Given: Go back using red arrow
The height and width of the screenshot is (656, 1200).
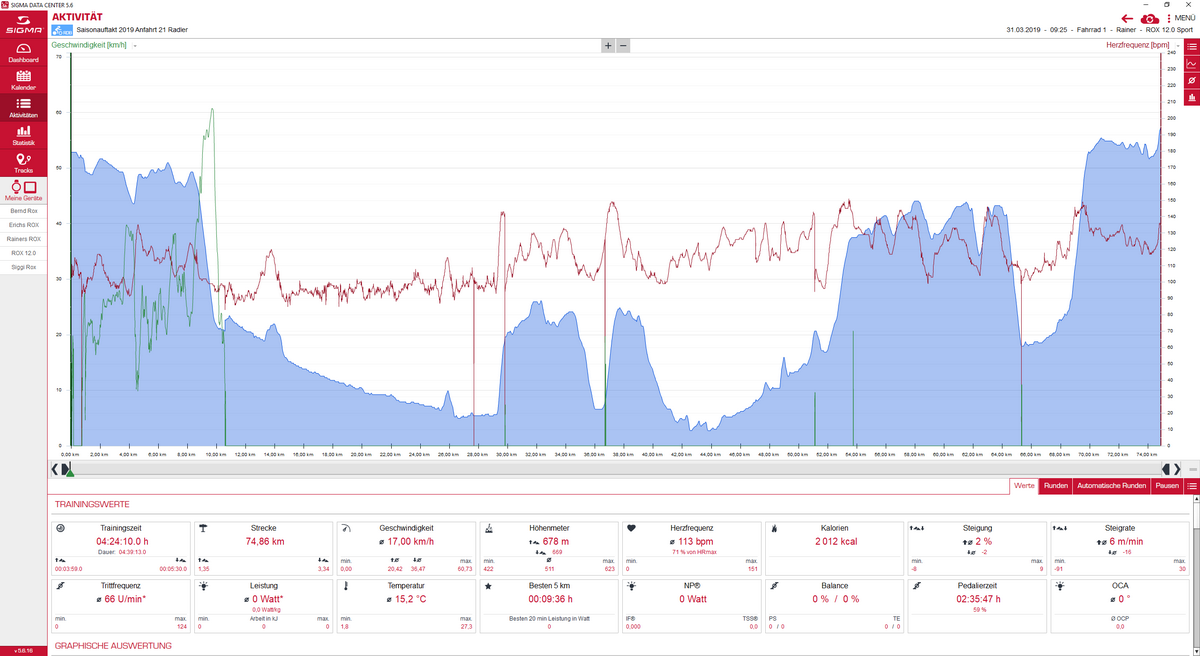Looking at the screenshot, I should pos(1127,18).
